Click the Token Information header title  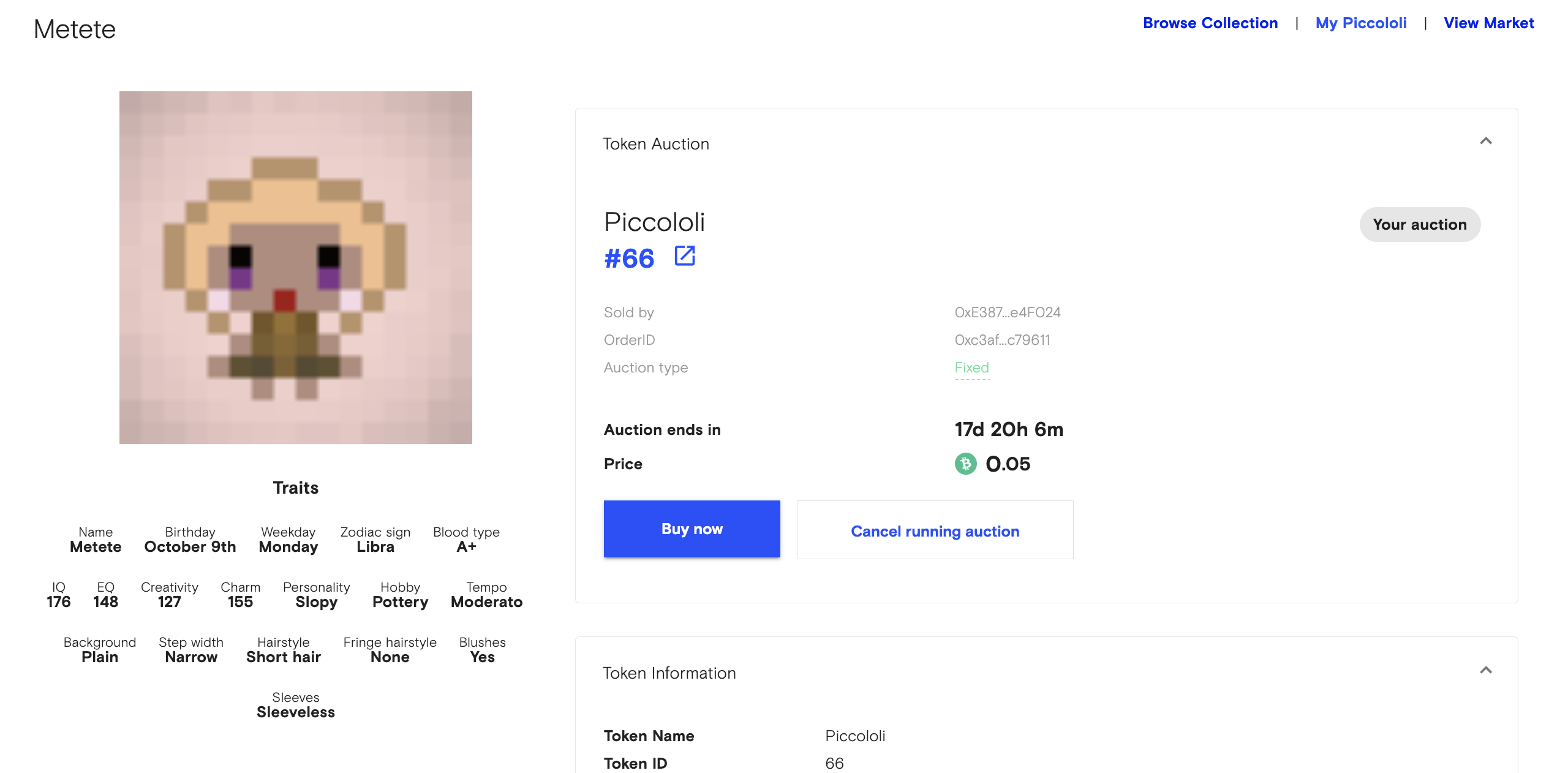(x=669, y=673)
